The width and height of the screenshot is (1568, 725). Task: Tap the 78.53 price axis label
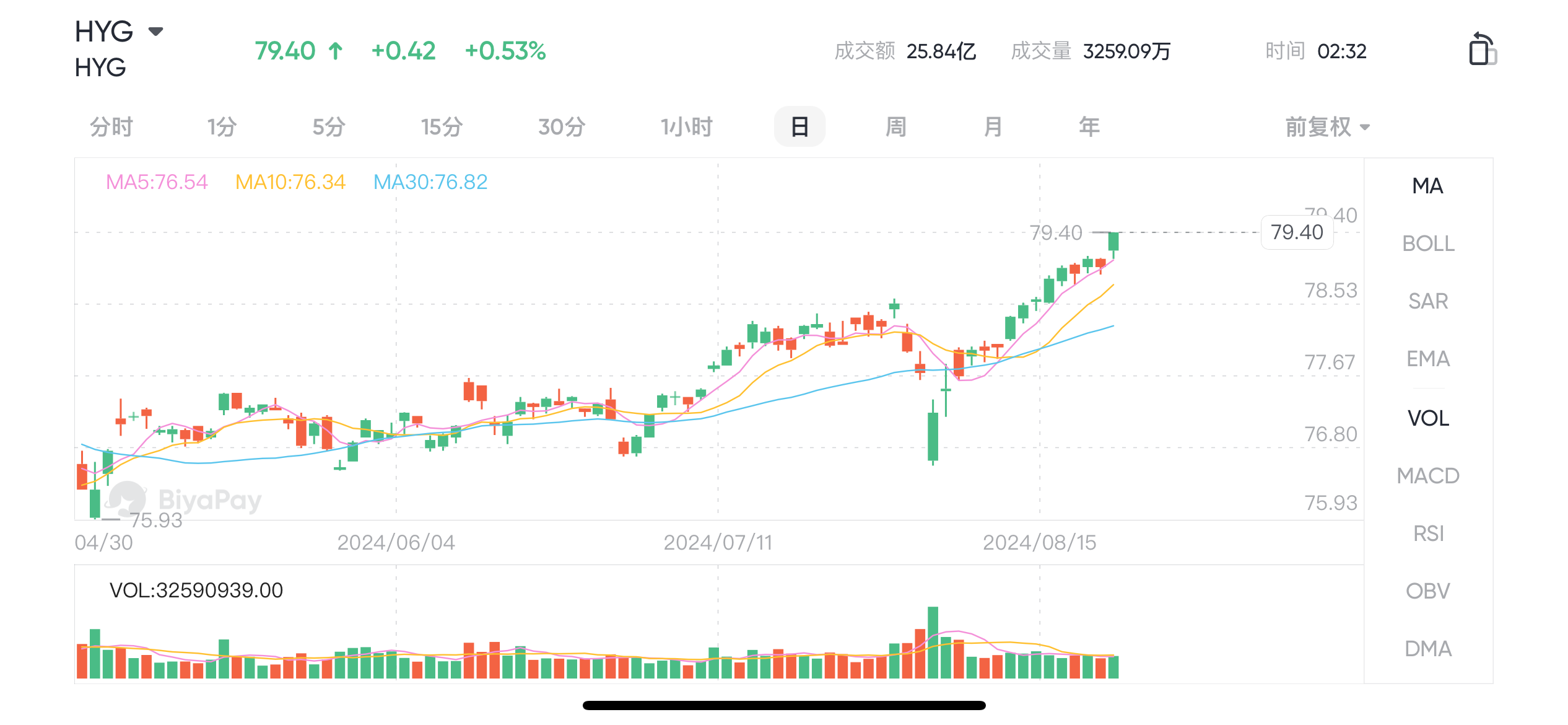pyautogui.click(x=1330, y=291)
